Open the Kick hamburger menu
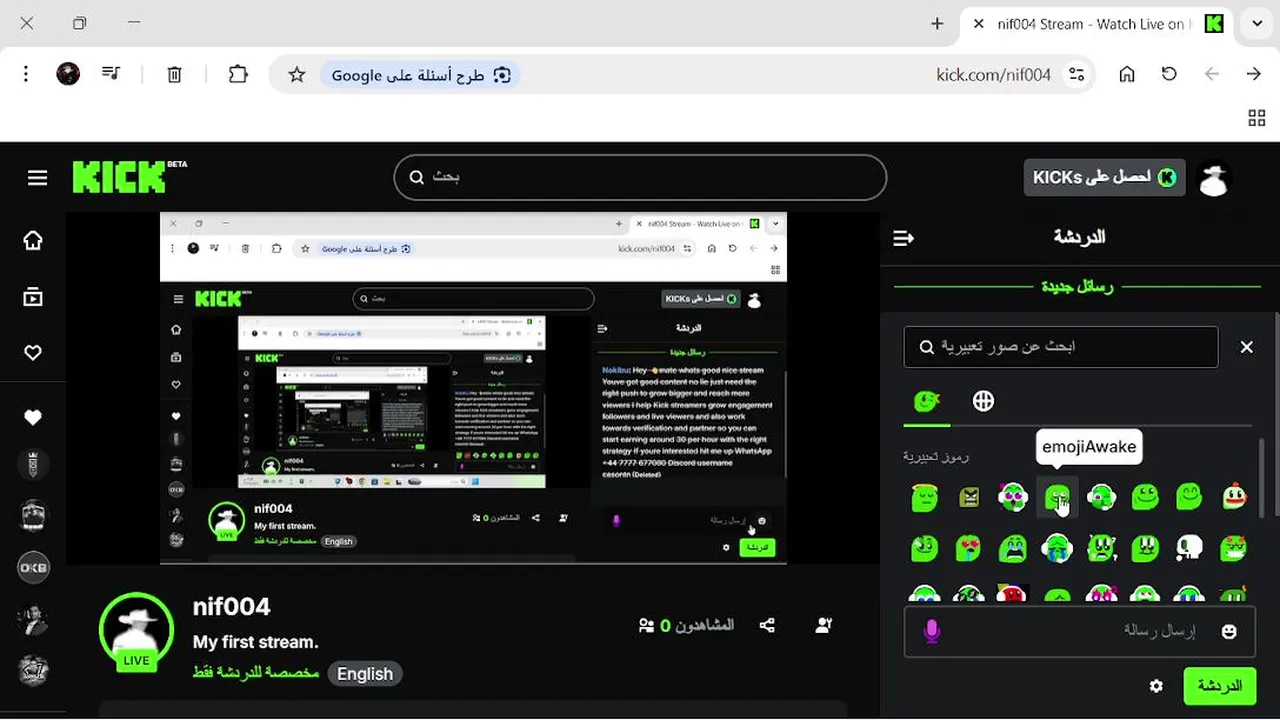This screenshot has width=1280, height=720. 37,178
